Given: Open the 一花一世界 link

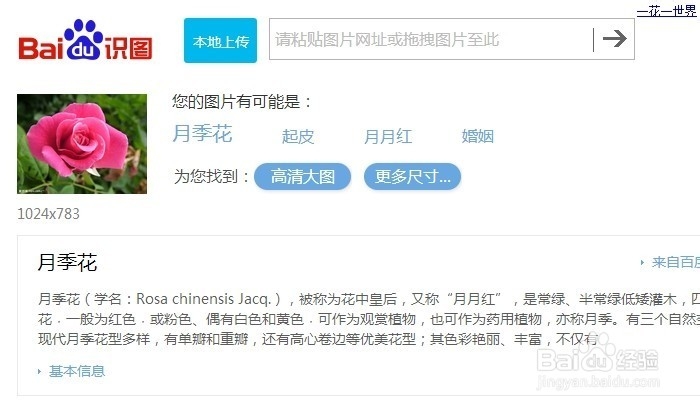Looking at the screenshot, I should [667, 11].
